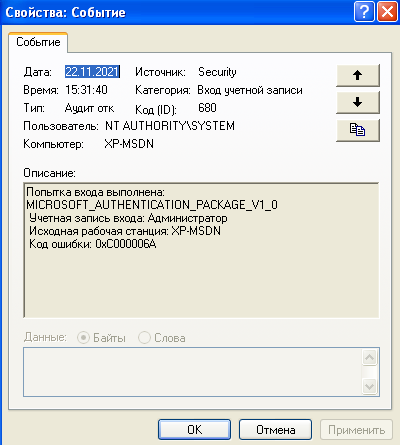Select the Байты radio option
The image size is (400, 445).
click(101, 338)
